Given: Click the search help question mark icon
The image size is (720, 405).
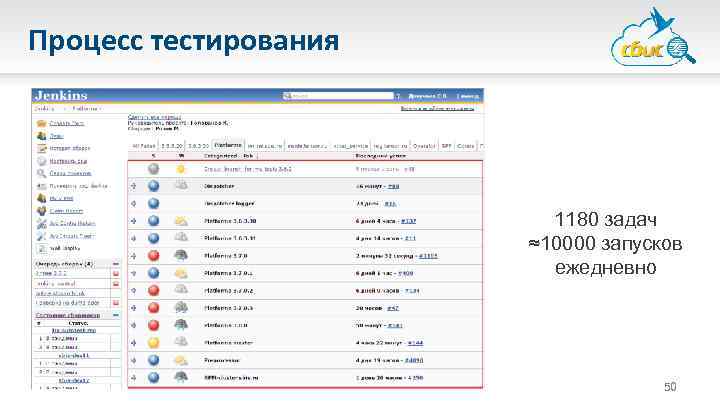Looking at the screenshot, I should click(398, 96).
